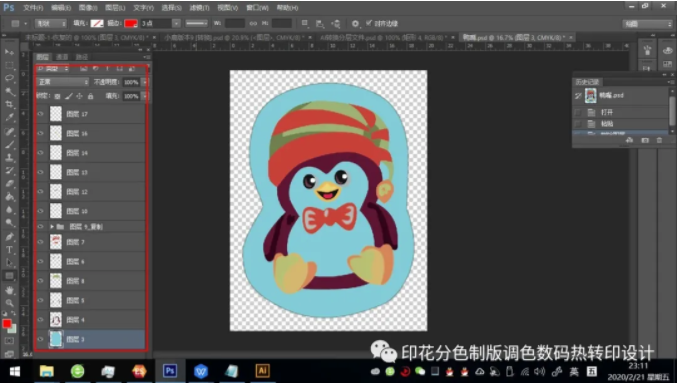Select the Zoom tool
Viewport: 678px width, 383px height.
pyautogui.click(x=9, y=303)
